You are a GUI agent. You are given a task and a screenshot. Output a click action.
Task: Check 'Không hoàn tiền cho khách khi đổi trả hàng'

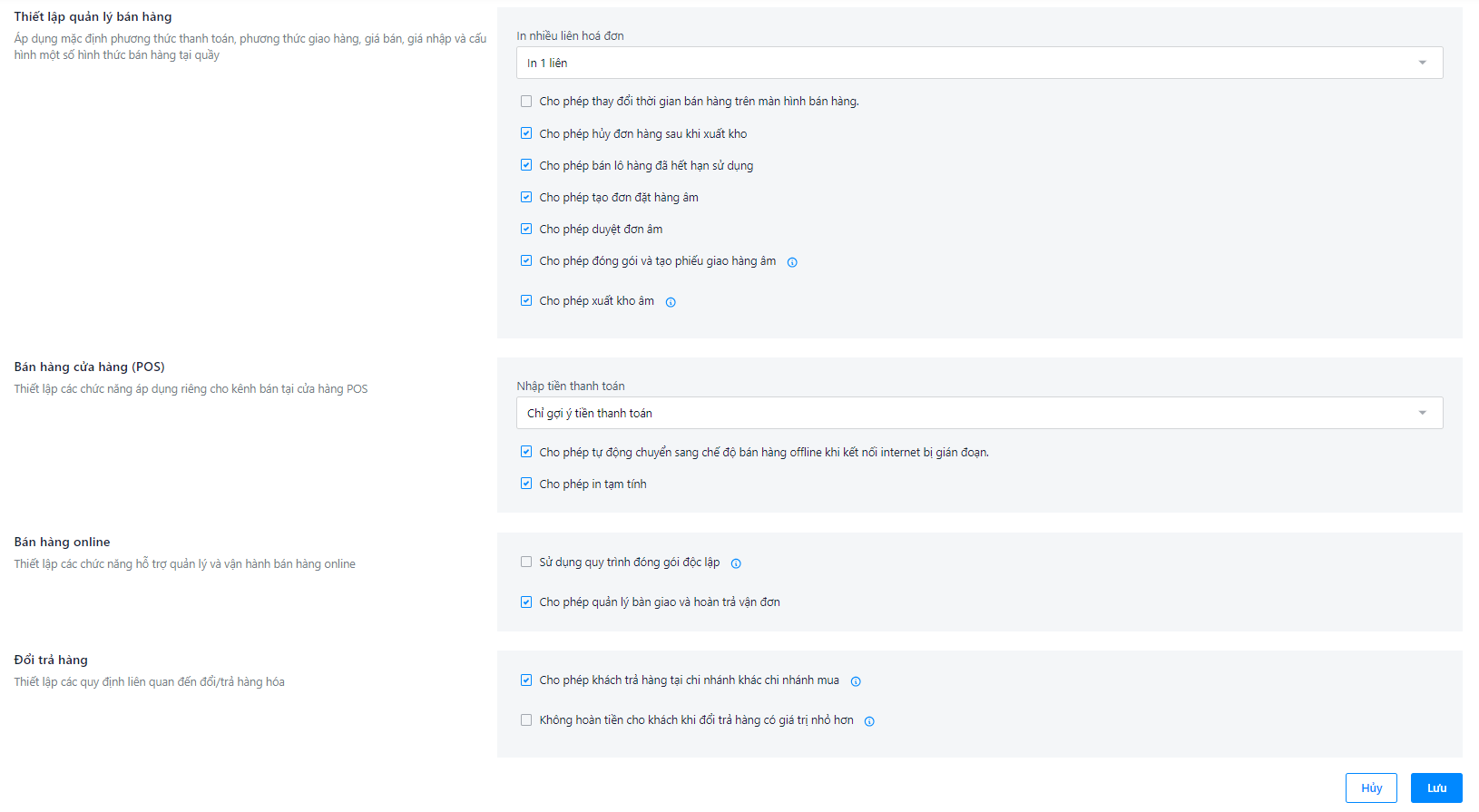526,719
